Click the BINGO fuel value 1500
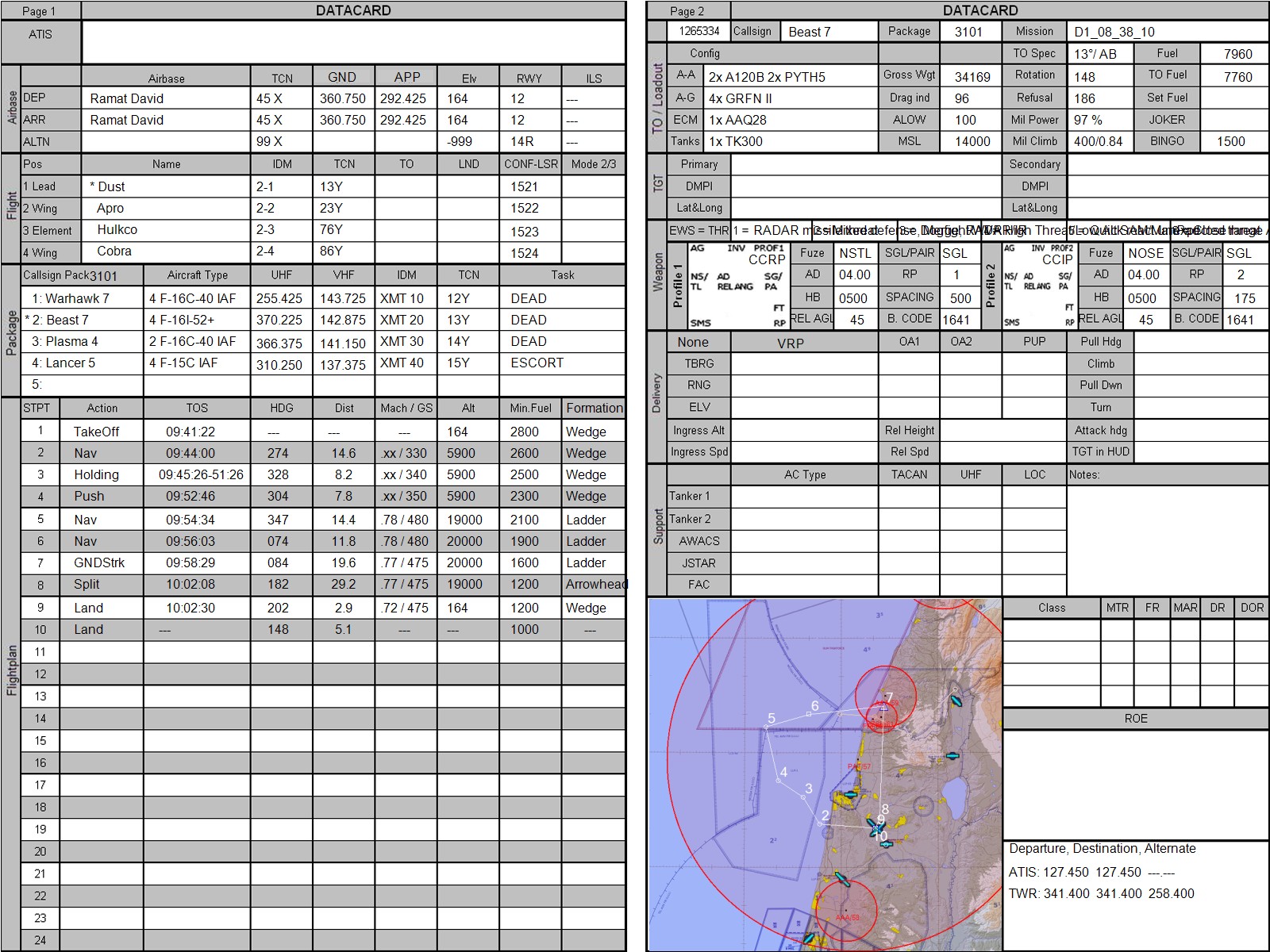 [x=1231, y=141]
